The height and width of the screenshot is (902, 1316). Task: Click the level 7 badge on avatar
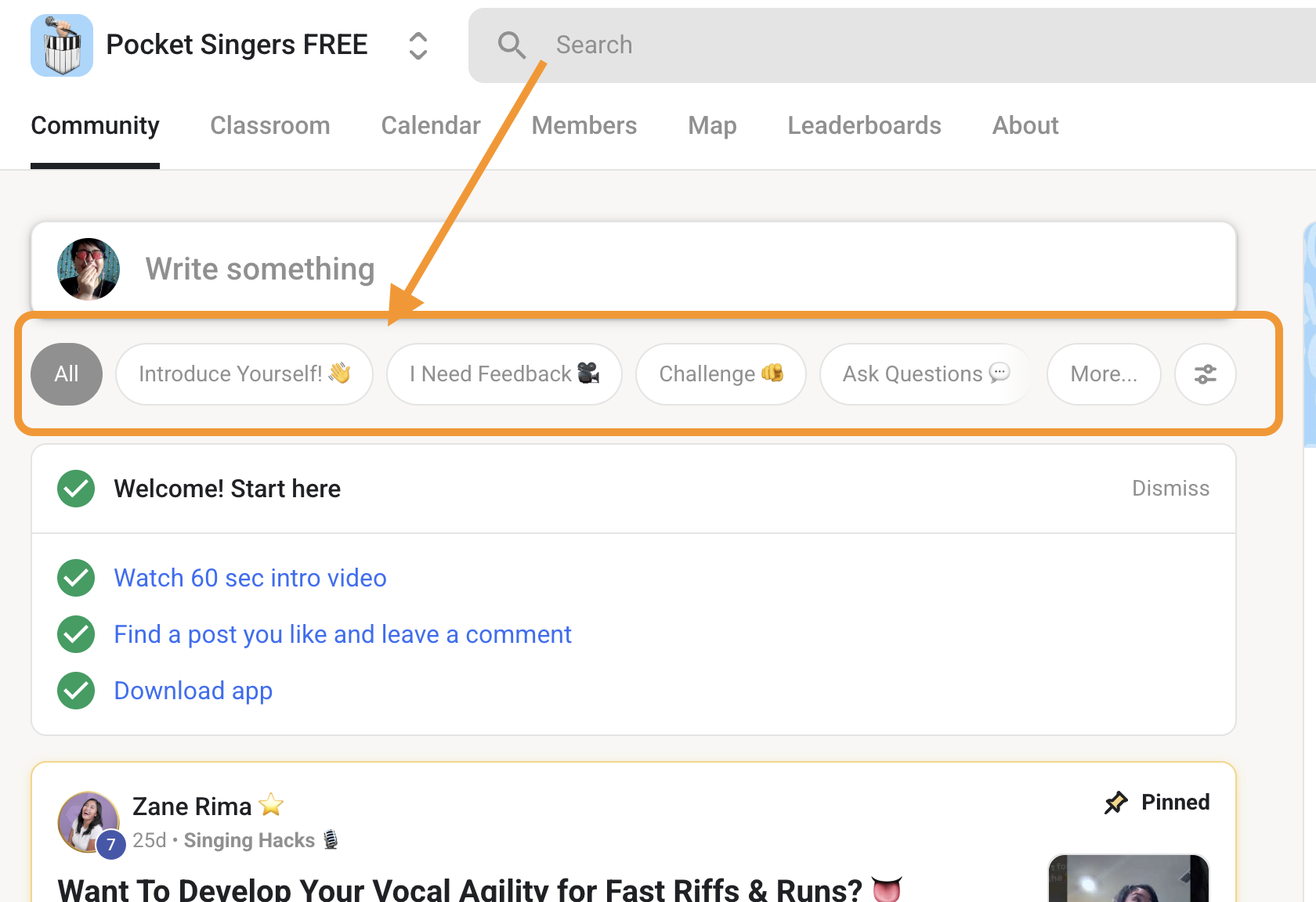pyautogui.click(x=111, y=844)
